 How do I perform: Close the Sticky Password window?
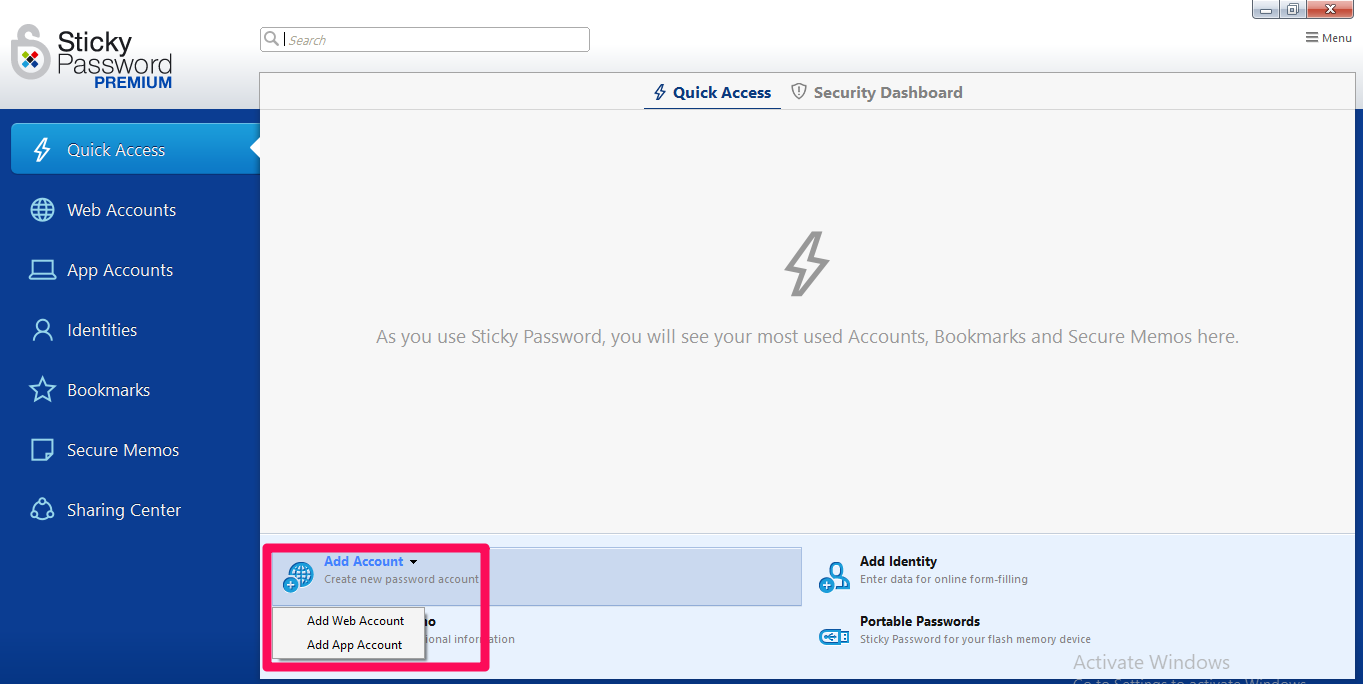pos(1330,9)
